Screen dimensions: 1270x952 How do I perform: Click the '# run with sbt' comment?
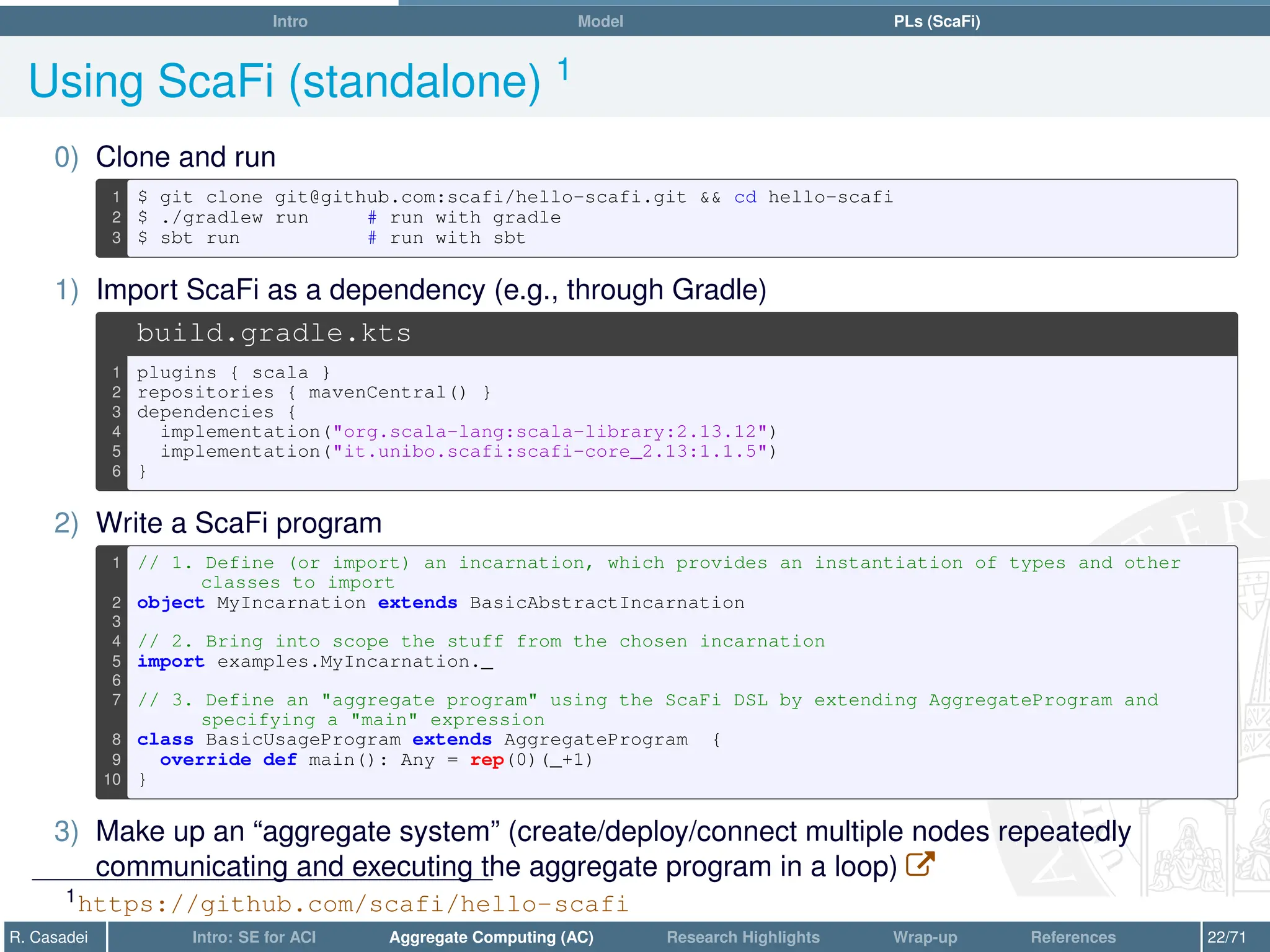[446, 238]
